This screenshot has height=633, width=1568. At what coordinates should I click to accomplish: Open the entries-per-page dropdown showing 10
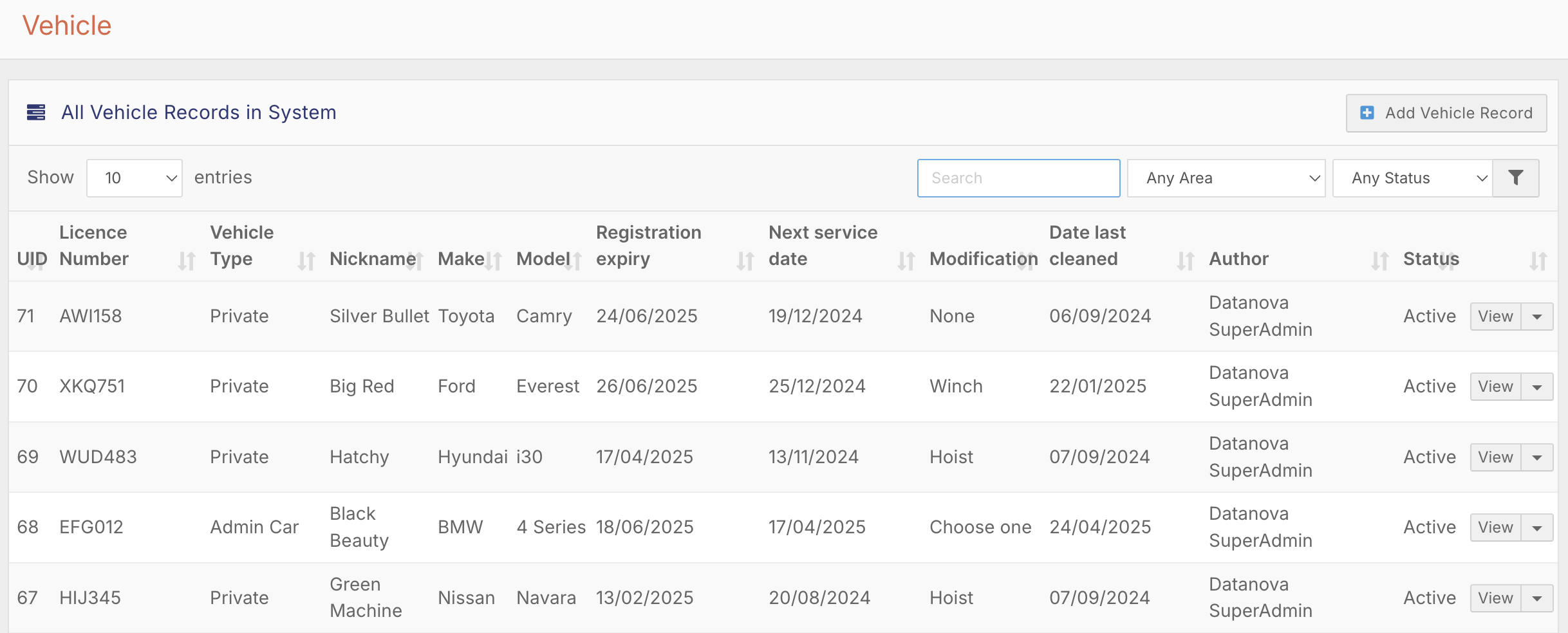pos(135,178)
